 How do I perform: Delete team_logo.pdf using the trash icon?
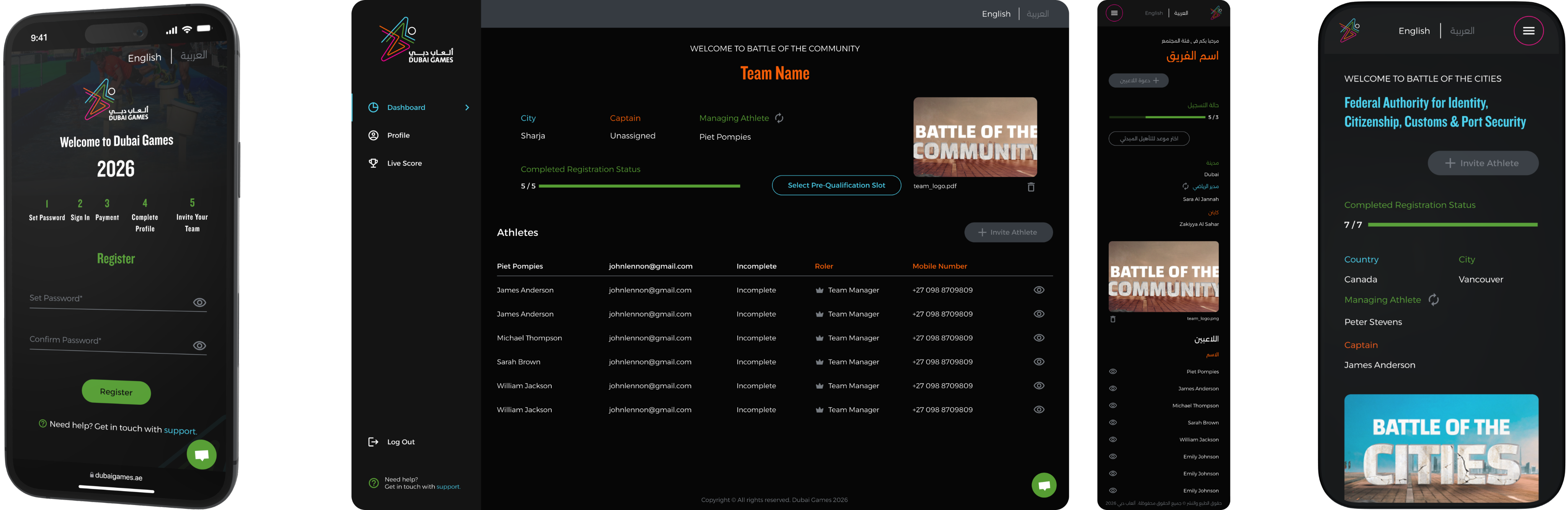click(1031, 187)
